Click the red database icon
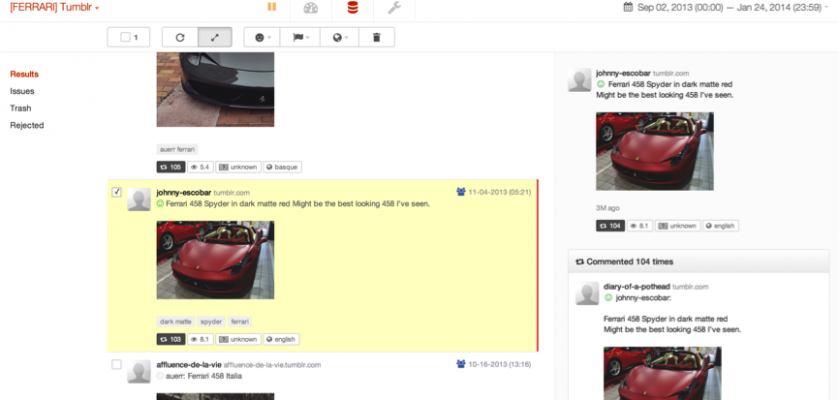The image size is (840, 400). pos(351,8)
